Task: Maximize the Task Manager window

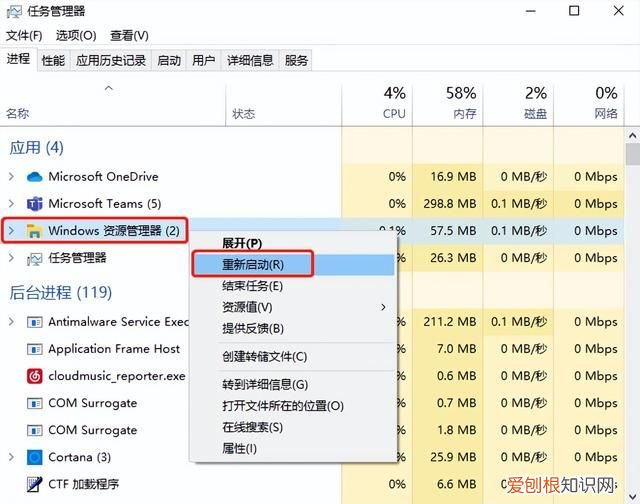Action: (574, 11)
